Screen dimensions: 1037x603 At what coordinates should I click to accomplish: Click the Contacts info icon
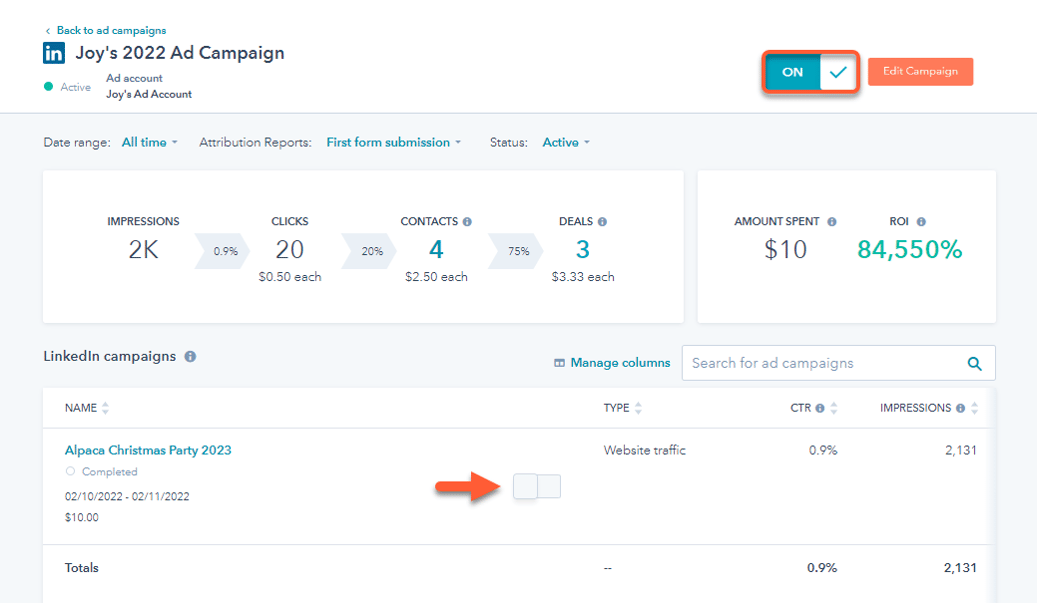[x=467, y=222]
